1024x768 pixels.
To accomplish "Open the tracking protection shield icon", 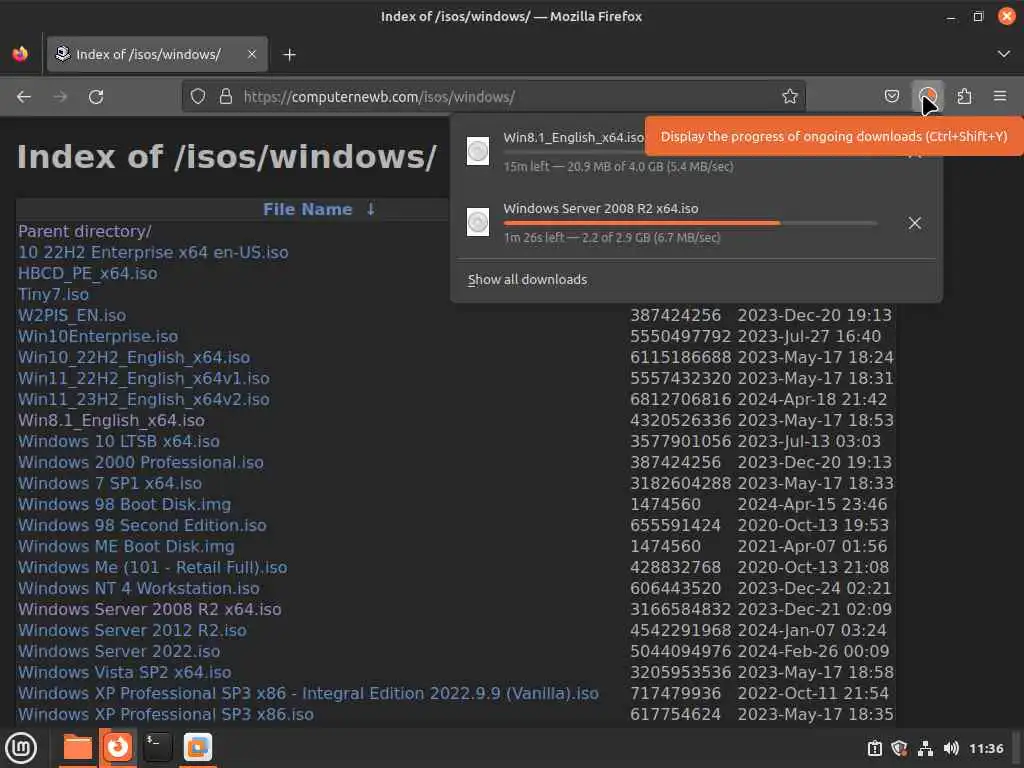I will point(198,97).
